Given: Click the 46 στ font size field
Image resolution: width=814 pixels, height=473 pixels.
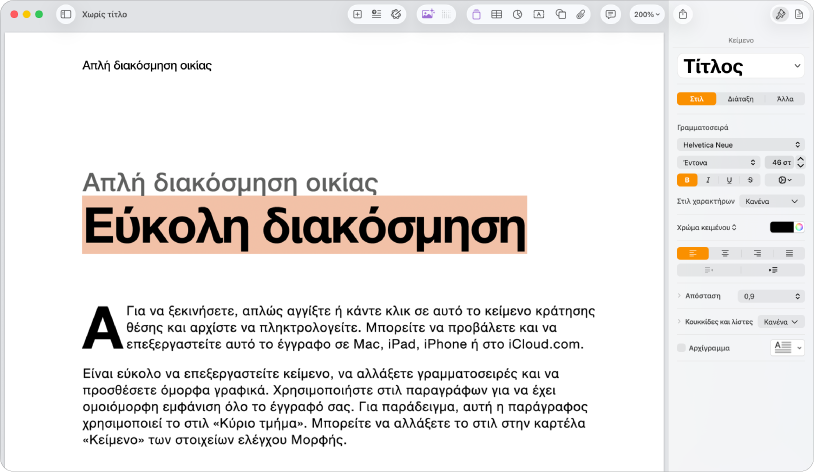Looking at the screenshot, I should [x=780, y=163].
